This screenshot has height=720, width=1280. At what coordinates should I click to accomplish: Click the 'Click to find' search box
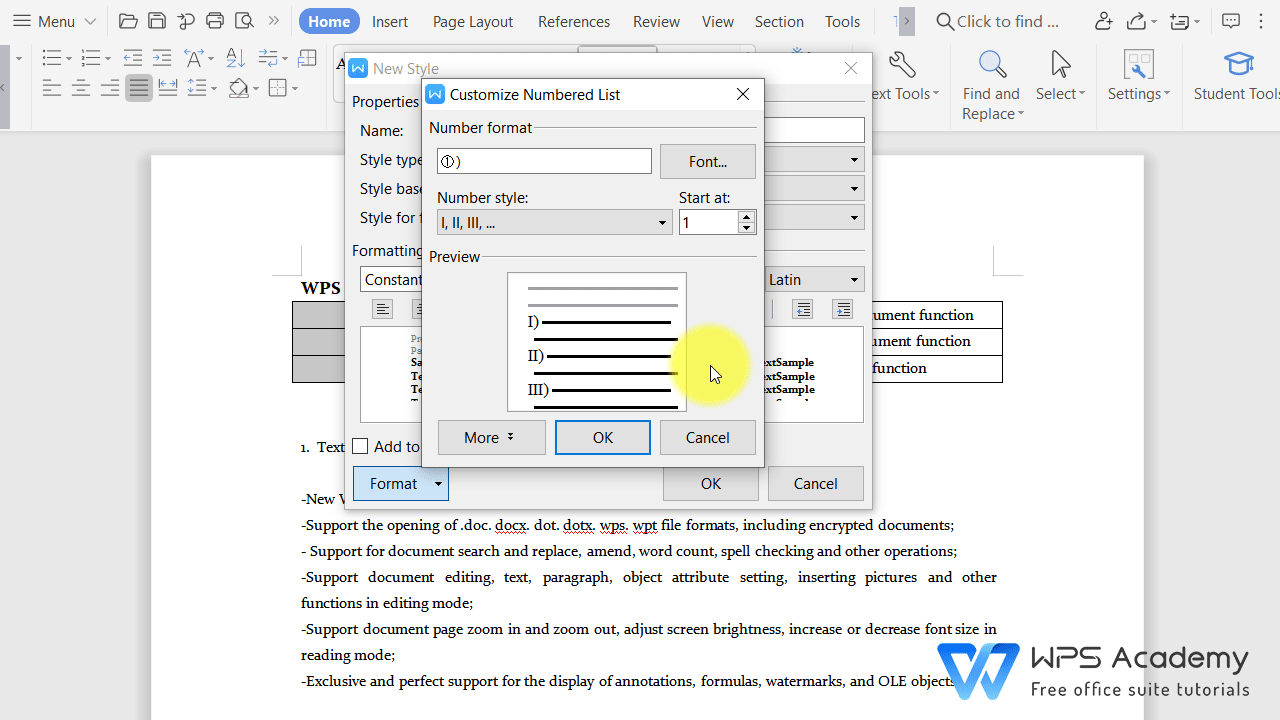pyautogui.click(x=997, y=21)
